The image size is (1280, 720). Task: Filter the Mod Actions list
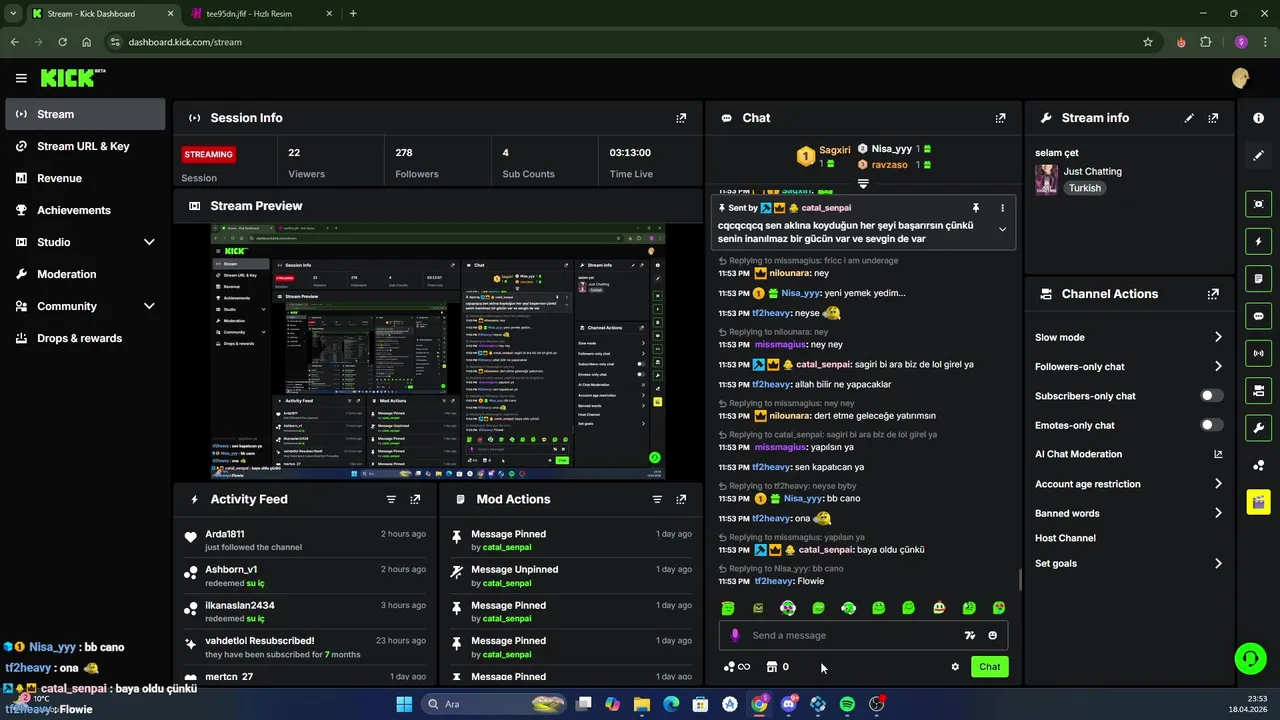(x=657, y=499)
